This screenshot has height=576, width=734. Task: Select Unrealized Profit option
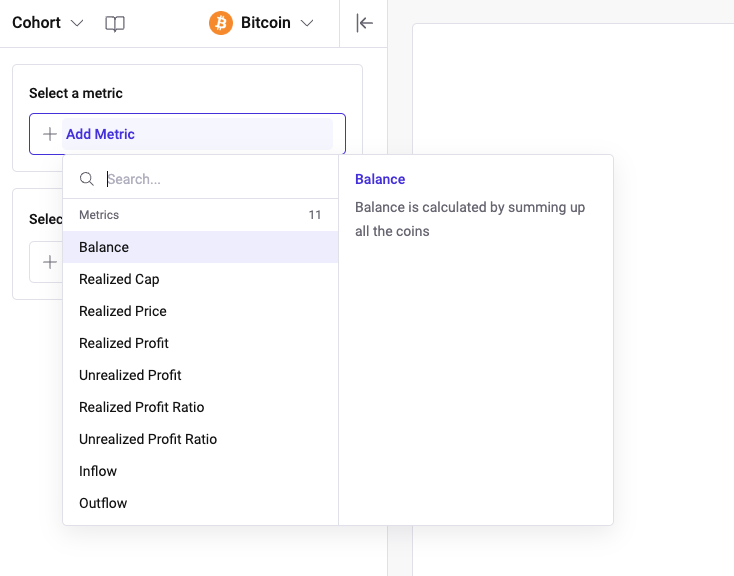click(130, 375)
